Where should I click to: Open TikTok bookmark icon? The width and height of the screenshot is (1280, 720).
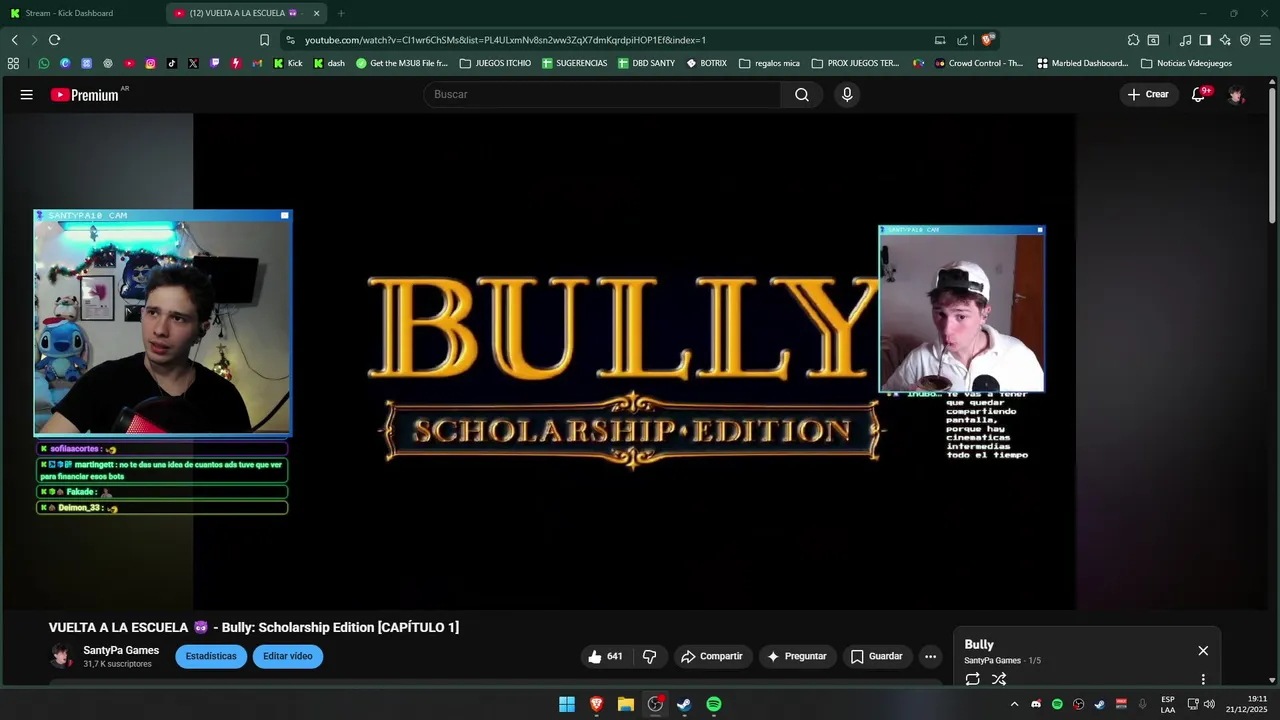[172, 63]
